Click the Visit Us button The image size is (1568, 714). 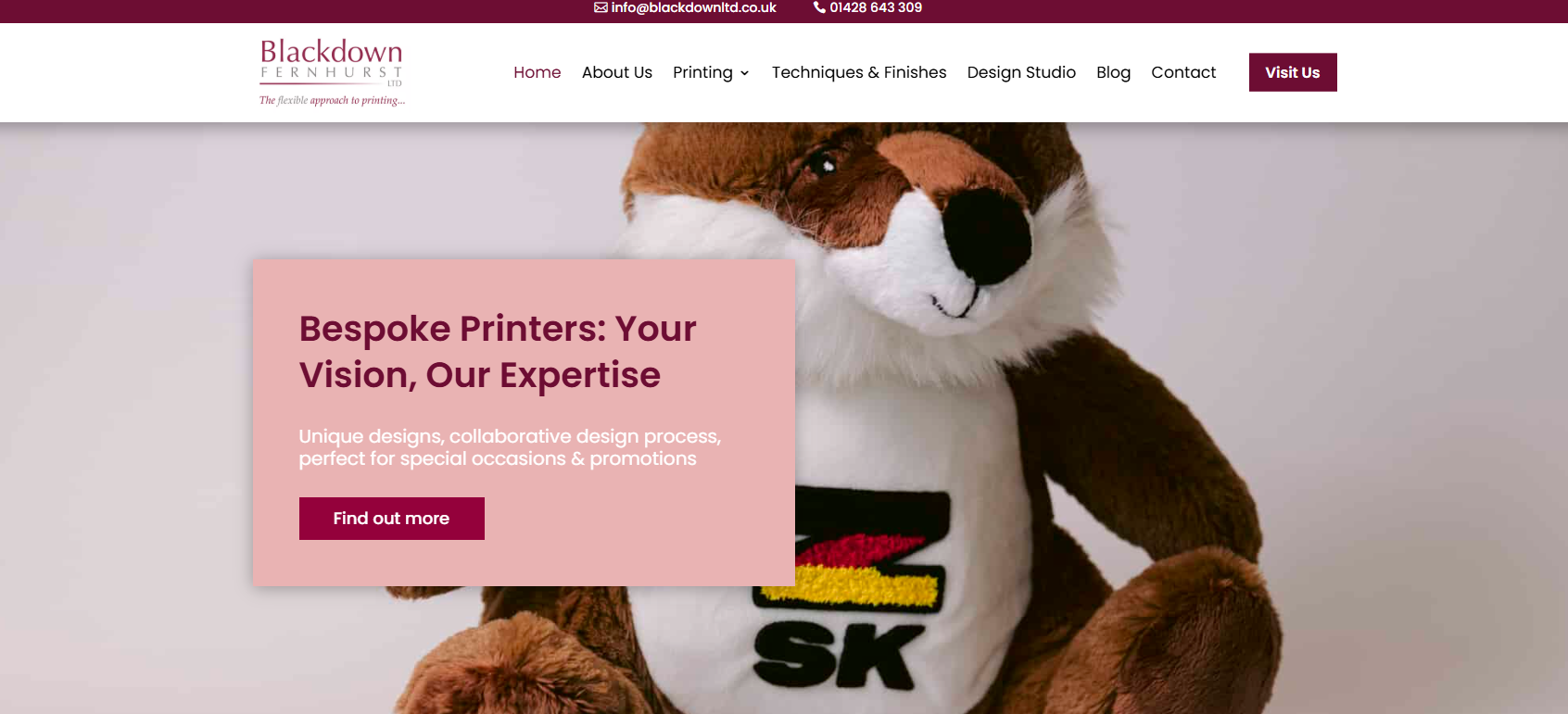click(x=1293, y=72)
